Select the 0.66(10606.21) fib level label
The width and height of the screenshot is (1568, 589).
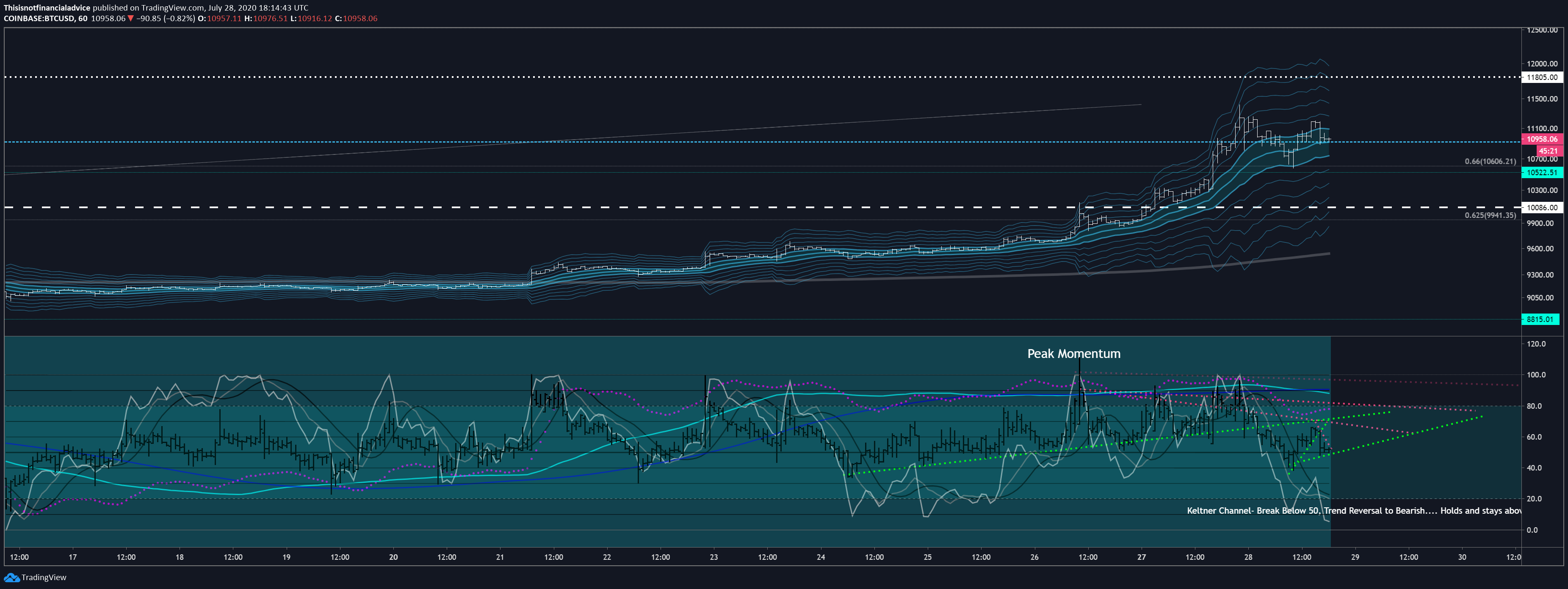click(x=1490, y=161)
